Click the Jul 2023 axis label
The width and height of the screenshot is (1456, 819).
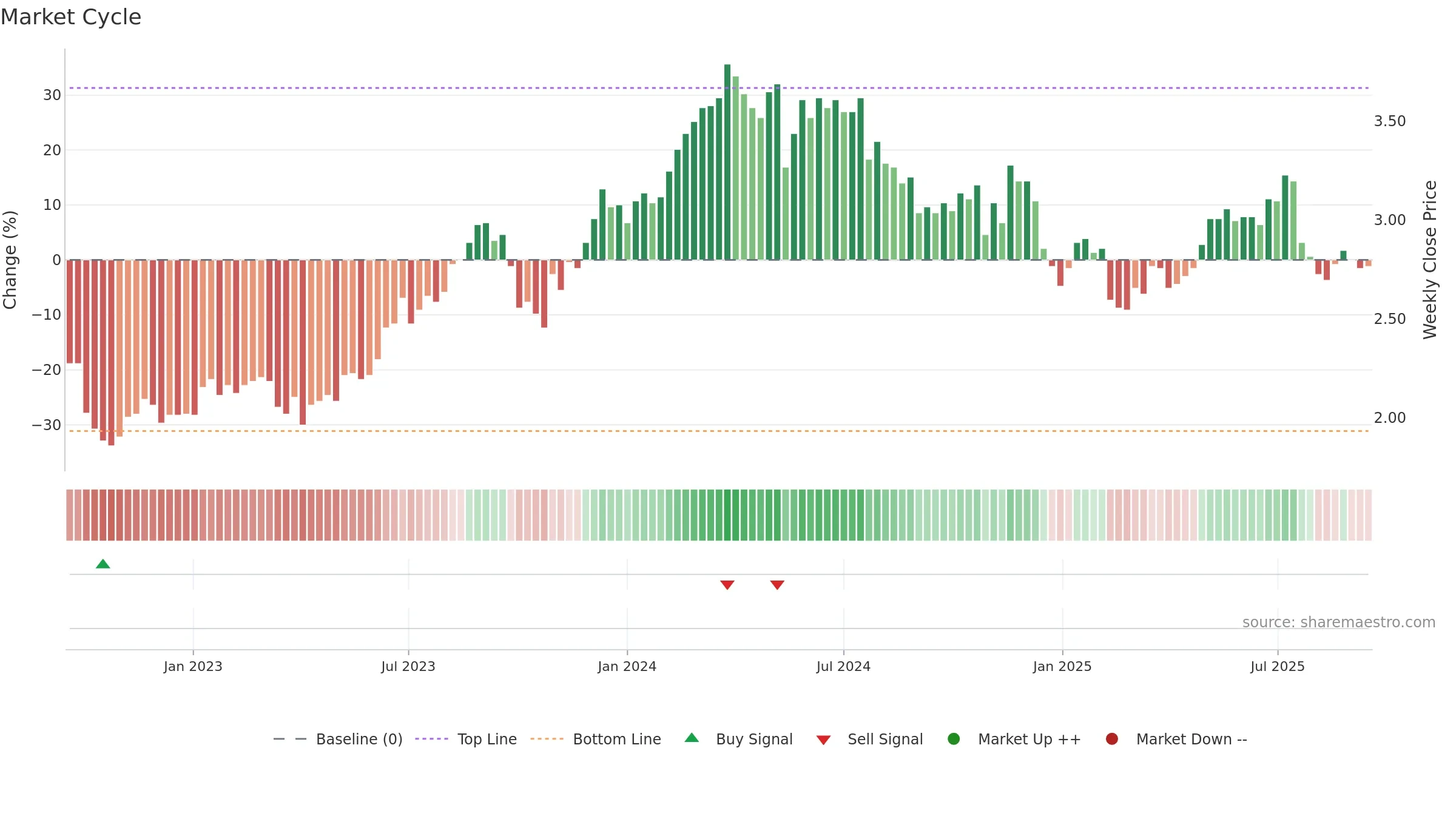coord(408,666)
